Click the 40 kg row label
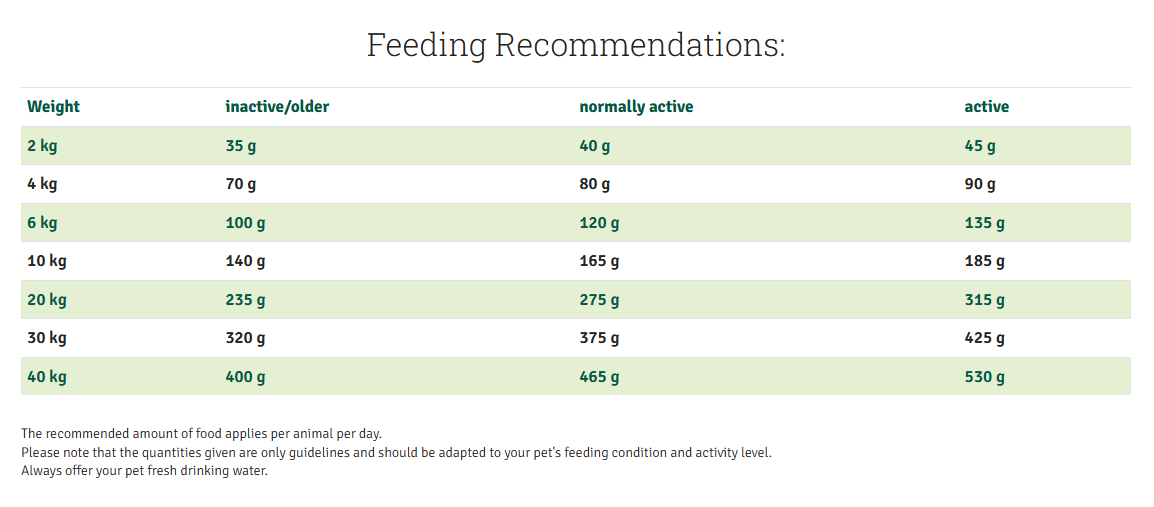This screenshot has height=507, width=1154. click(47, 377)
